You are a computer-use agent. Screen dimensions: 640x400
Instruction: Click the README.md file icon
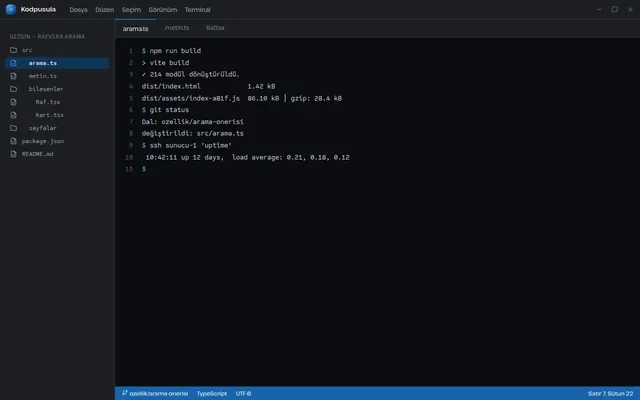[x=13, y=154]
